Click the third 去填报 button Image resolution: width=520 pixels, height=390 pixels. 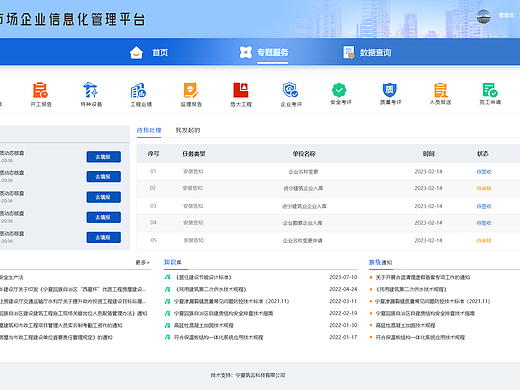click(104, 197)
